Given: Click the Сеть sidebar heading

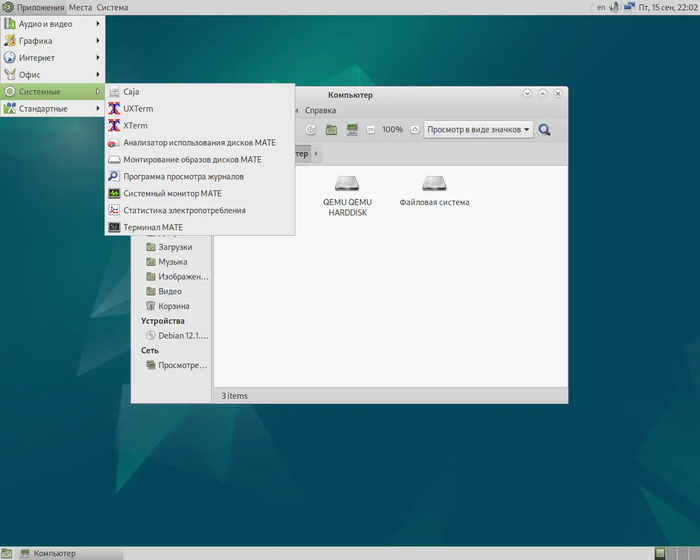Looking at the screenshot, I should click(150, 350).
